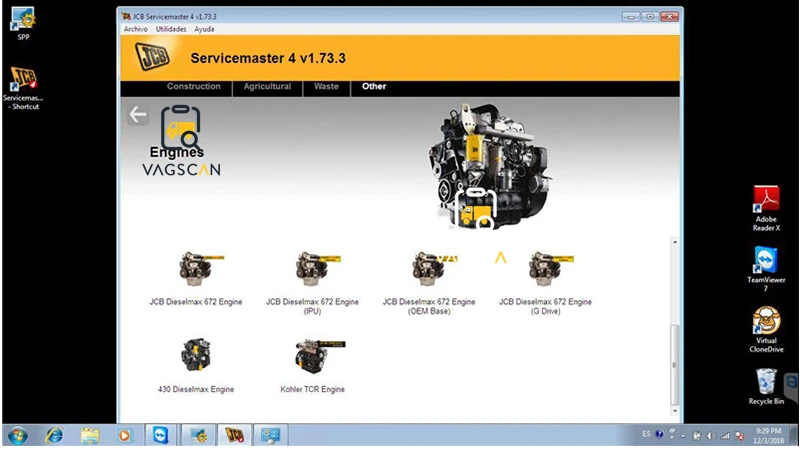Click the JCB logo in header
The image size is (800, 449).
(x=152, y=57)
